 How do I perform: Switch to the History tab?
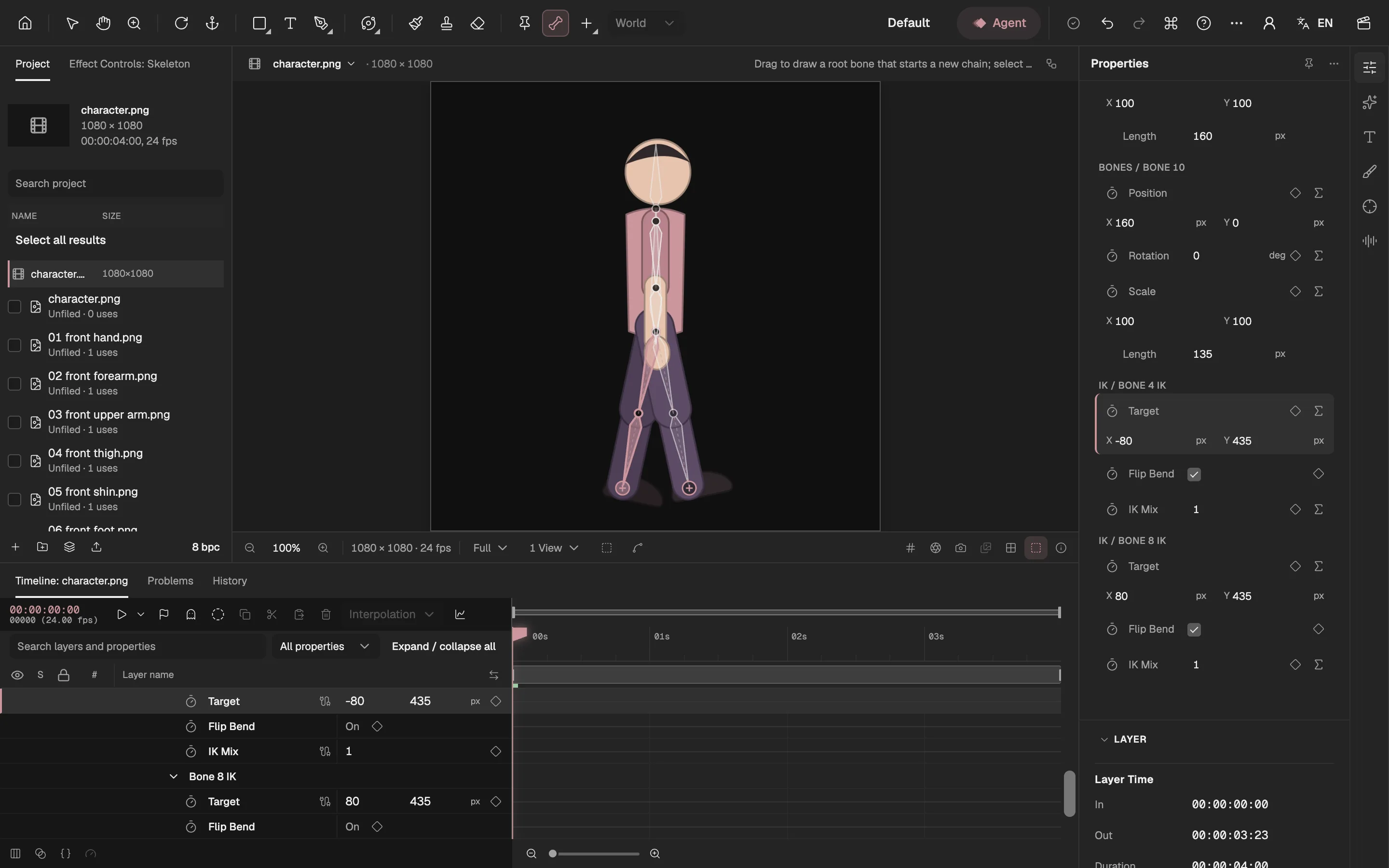coord(230,581)
